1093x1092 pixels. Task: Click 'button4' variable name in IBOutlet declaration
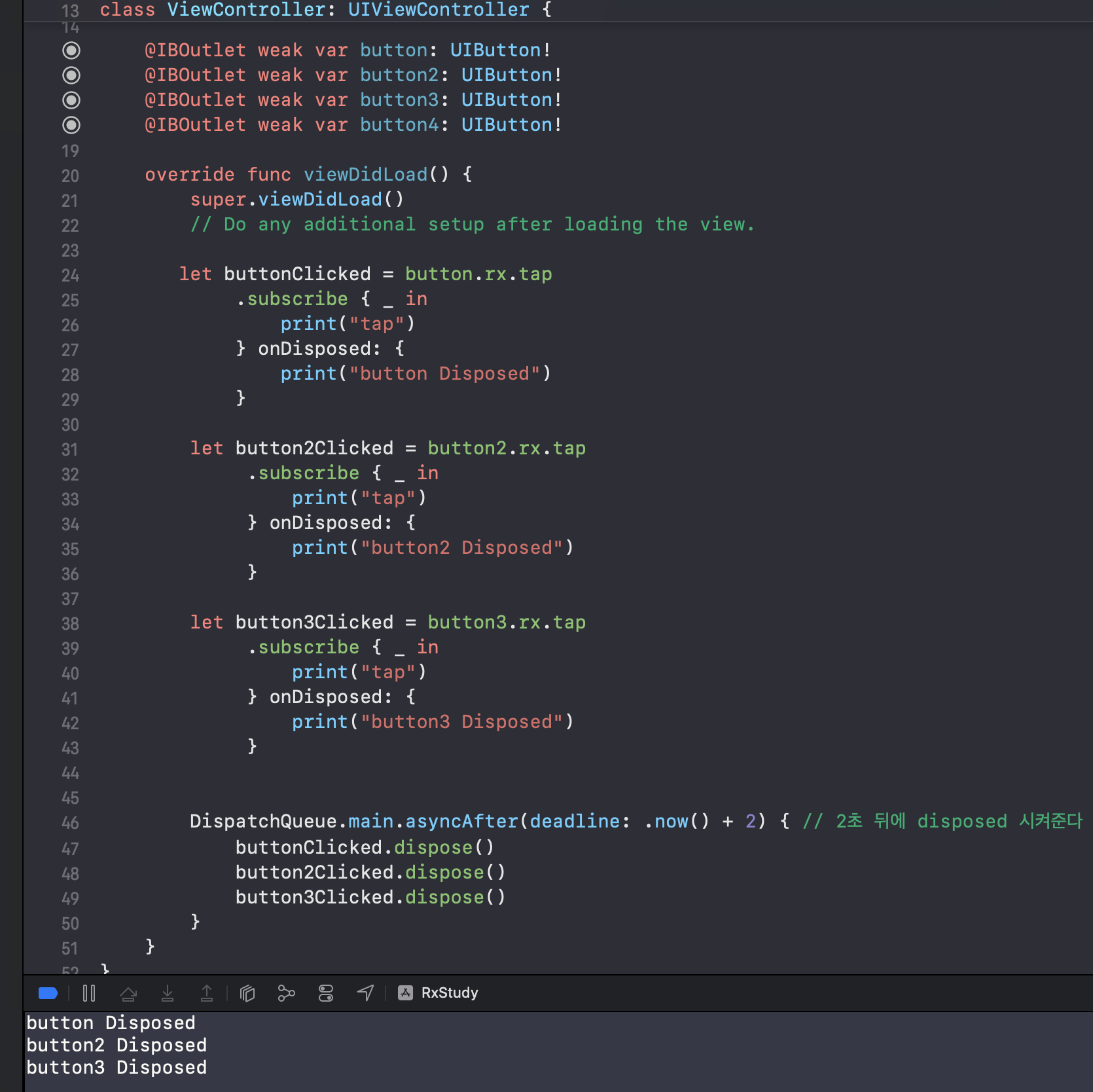(x=399, y=125)
